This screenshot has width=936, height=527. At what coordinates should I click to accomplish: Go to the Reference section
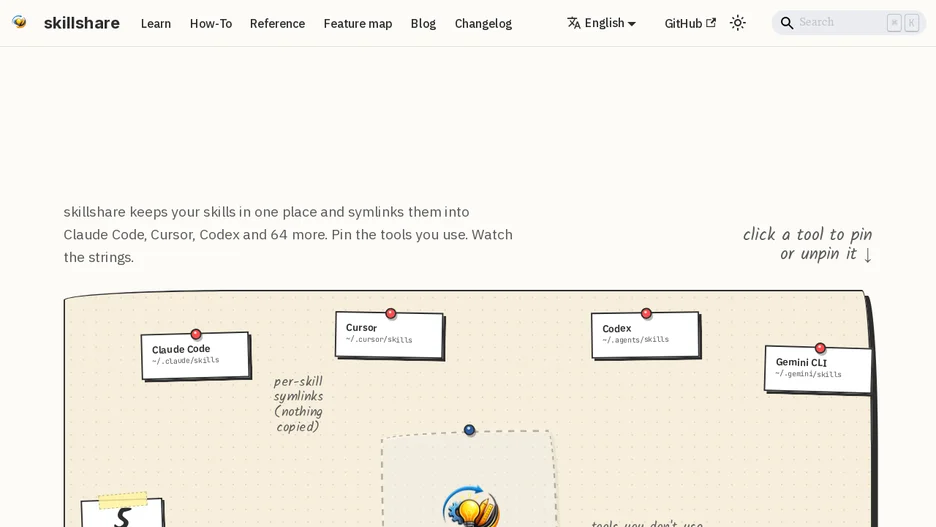(x=277, y=23)
